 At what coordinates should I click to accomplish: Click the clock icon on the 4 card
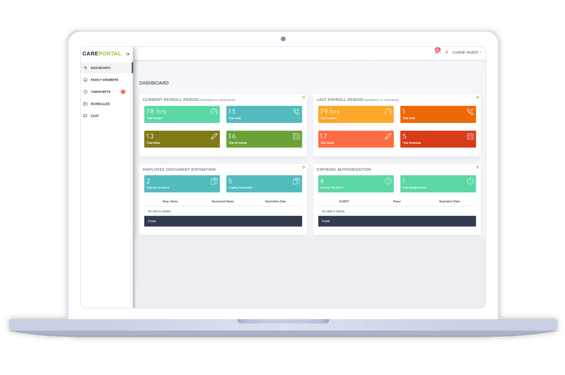click(x=388, y=181)
